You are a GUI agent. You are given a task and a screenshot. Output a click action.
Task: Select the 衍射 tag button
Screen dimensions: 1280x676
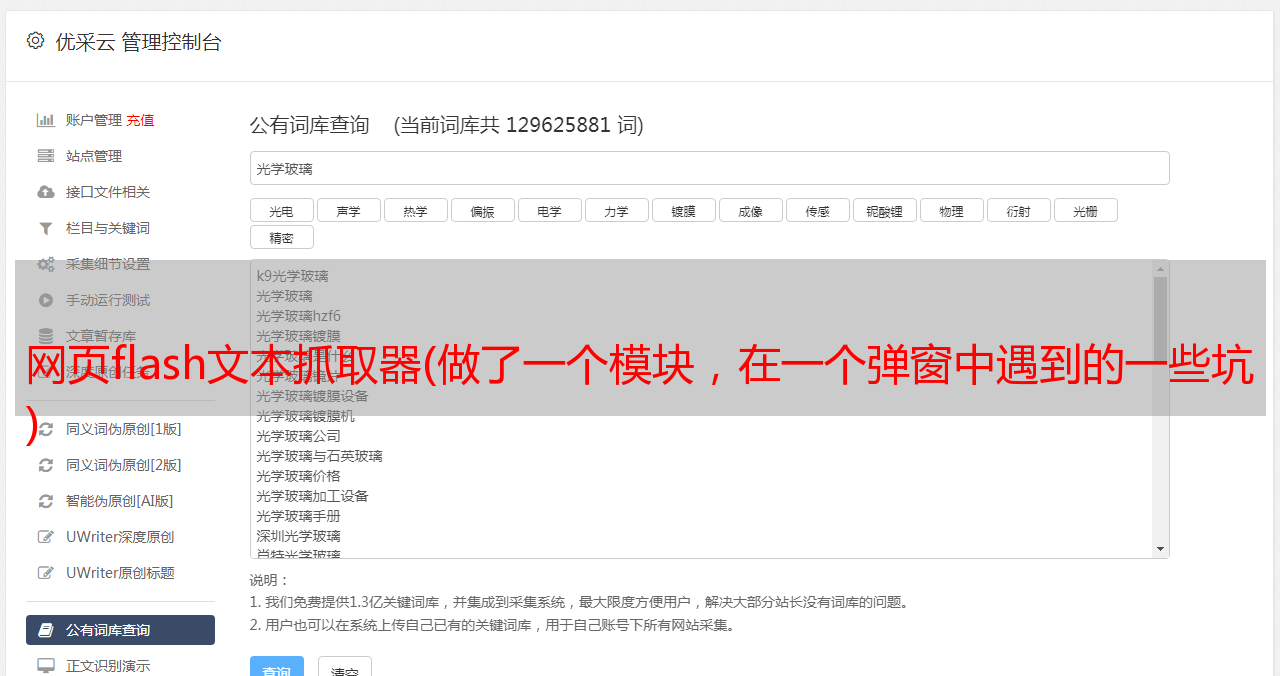click(x=1019, y=210)
